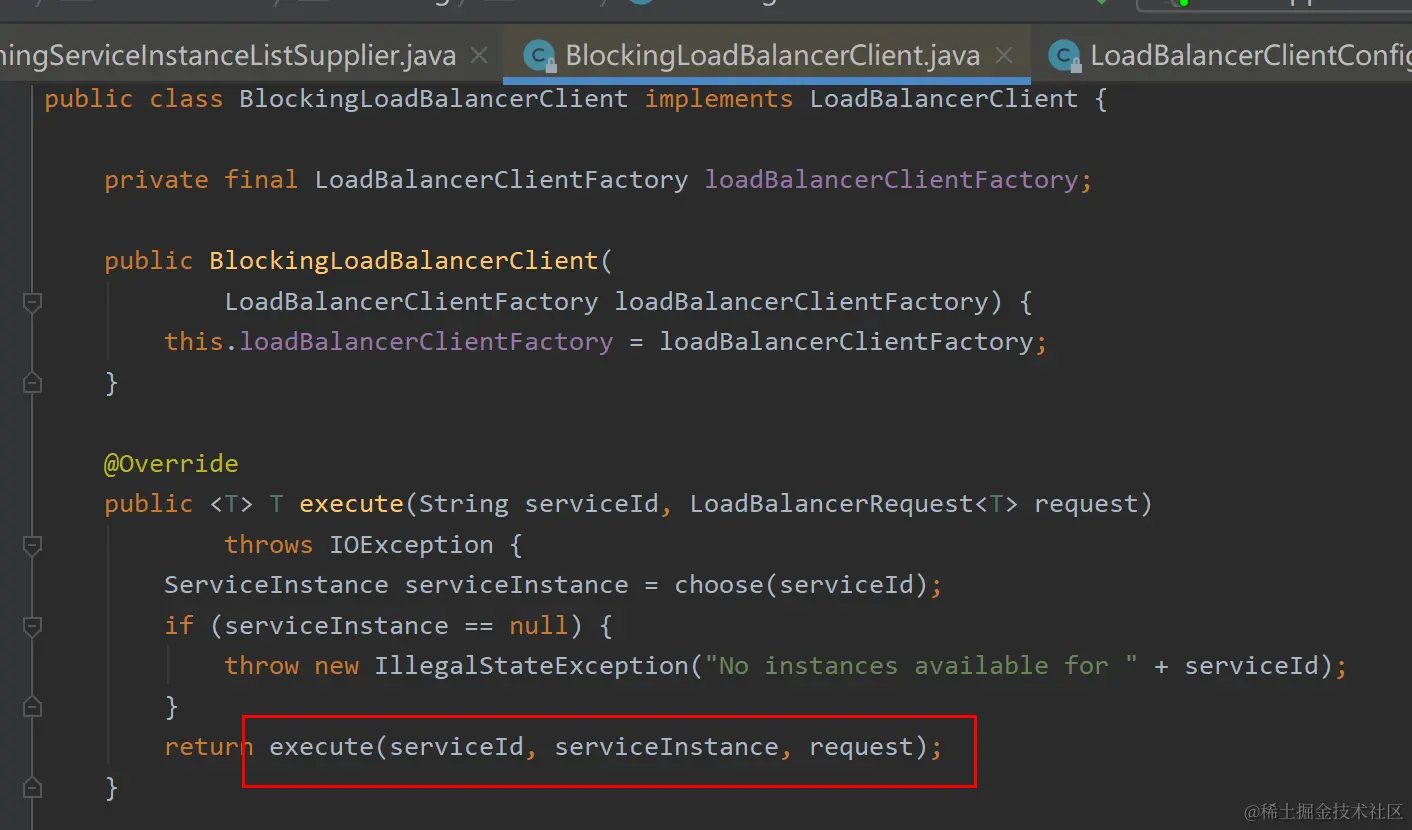Close the ServiceInstanceListSupplier.java tab
This screenshot has height=830, width=1412.
480,56
